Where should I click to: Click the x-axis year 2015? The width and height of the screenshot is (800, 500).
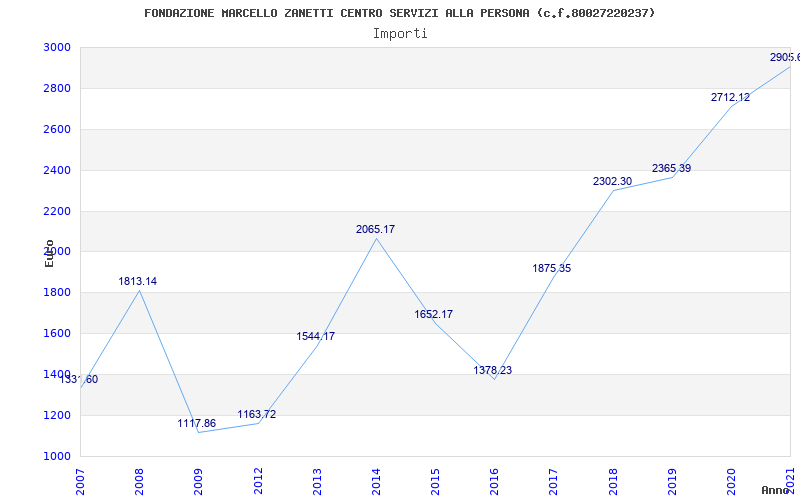(x=435, y=480)
